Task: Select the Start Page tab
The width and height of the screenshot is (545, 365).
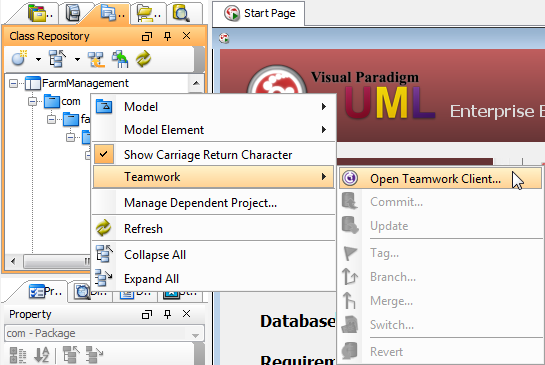Action: [259, 14]
